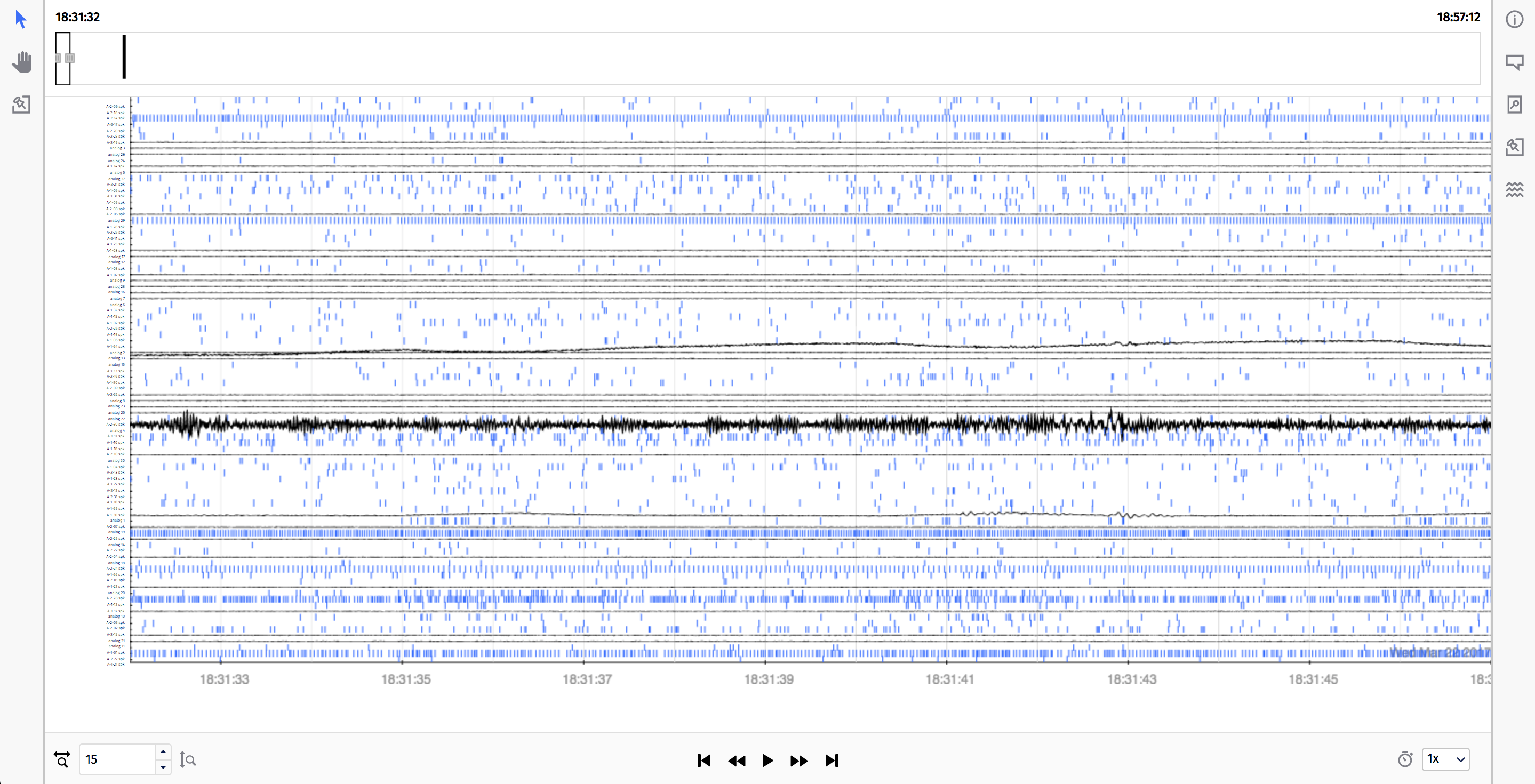Rewind to the previous page
Viewport: 1535px width, 784px height.
[x=737, y=760]
